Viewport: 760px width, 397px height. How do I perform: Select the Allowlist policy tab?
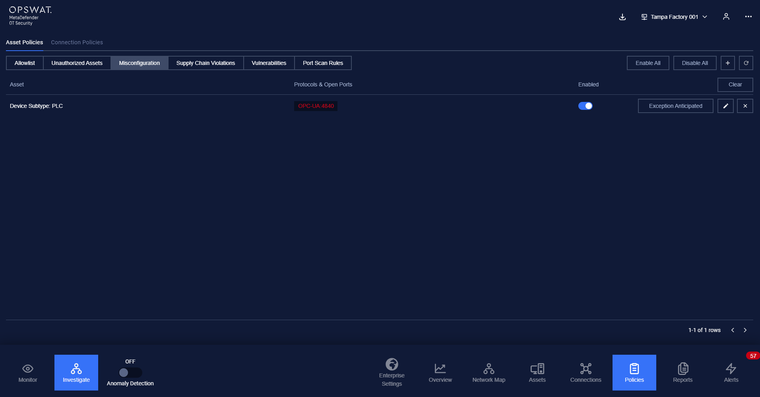25,63
